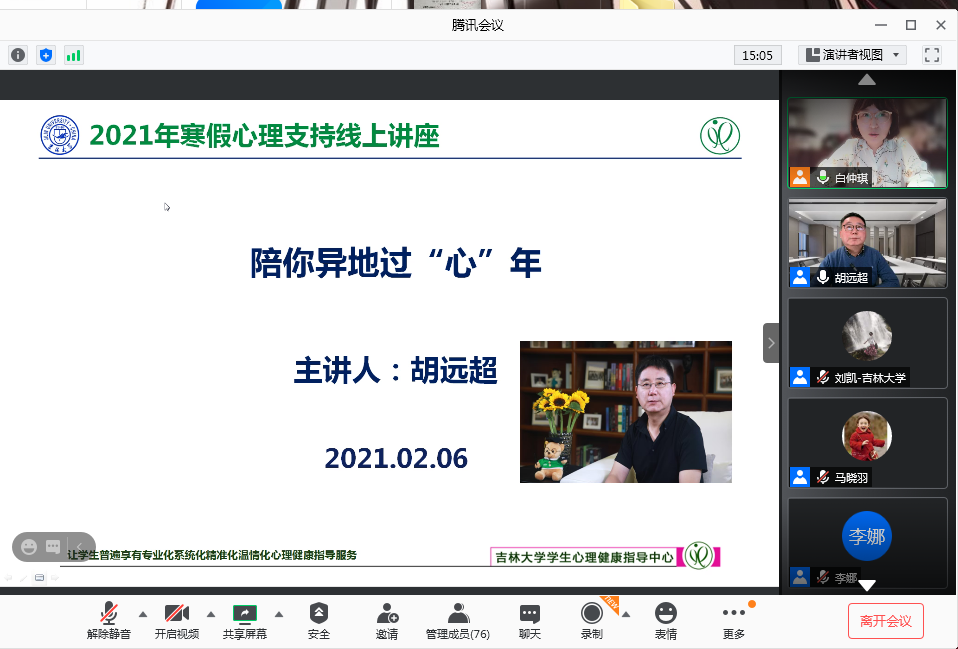Expand audio options arrow beside 解除静音
958x649 pixels.
tap(142, 614)
